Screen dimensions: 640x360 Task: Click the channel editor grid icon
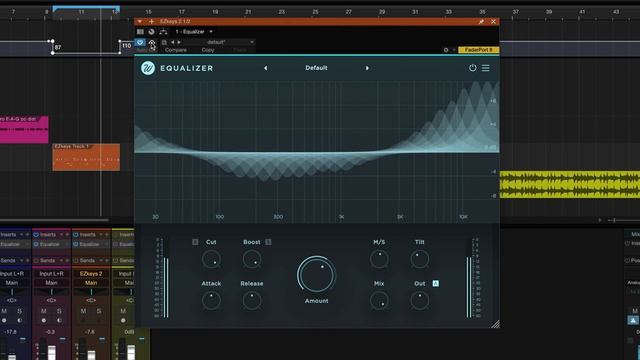[140, 31]
